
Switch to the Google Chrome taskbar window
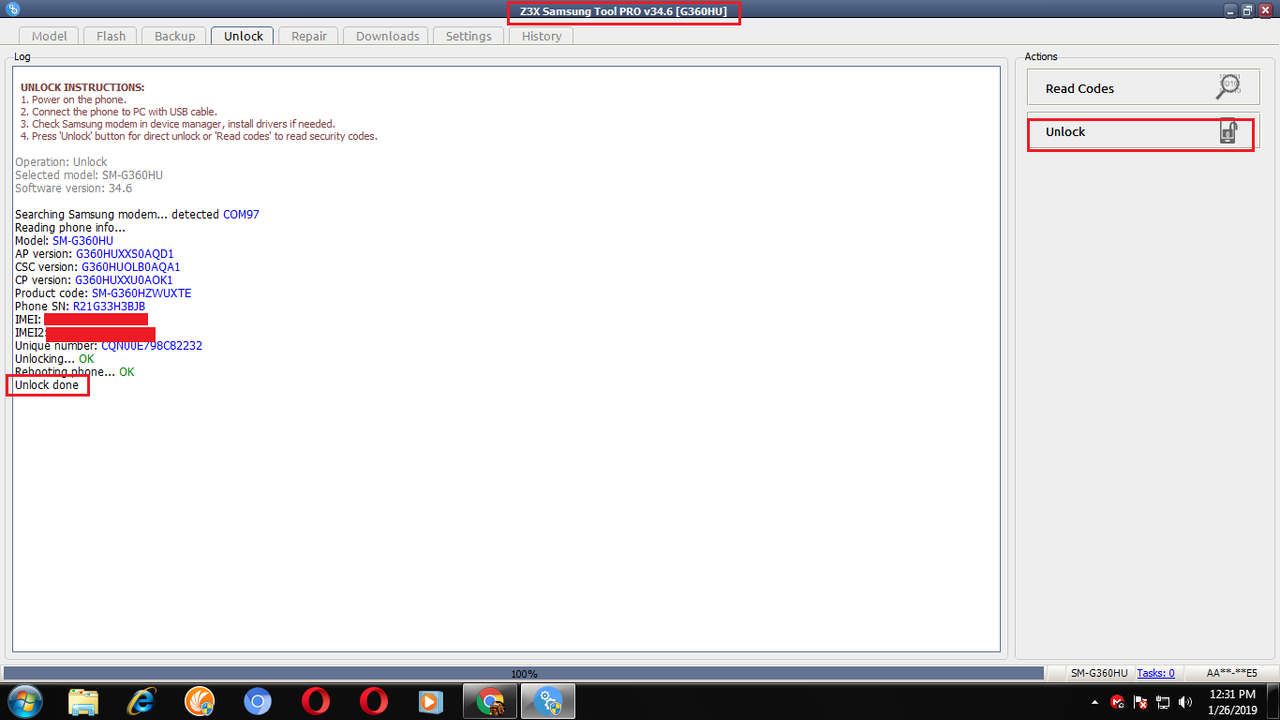coord(490,701)
